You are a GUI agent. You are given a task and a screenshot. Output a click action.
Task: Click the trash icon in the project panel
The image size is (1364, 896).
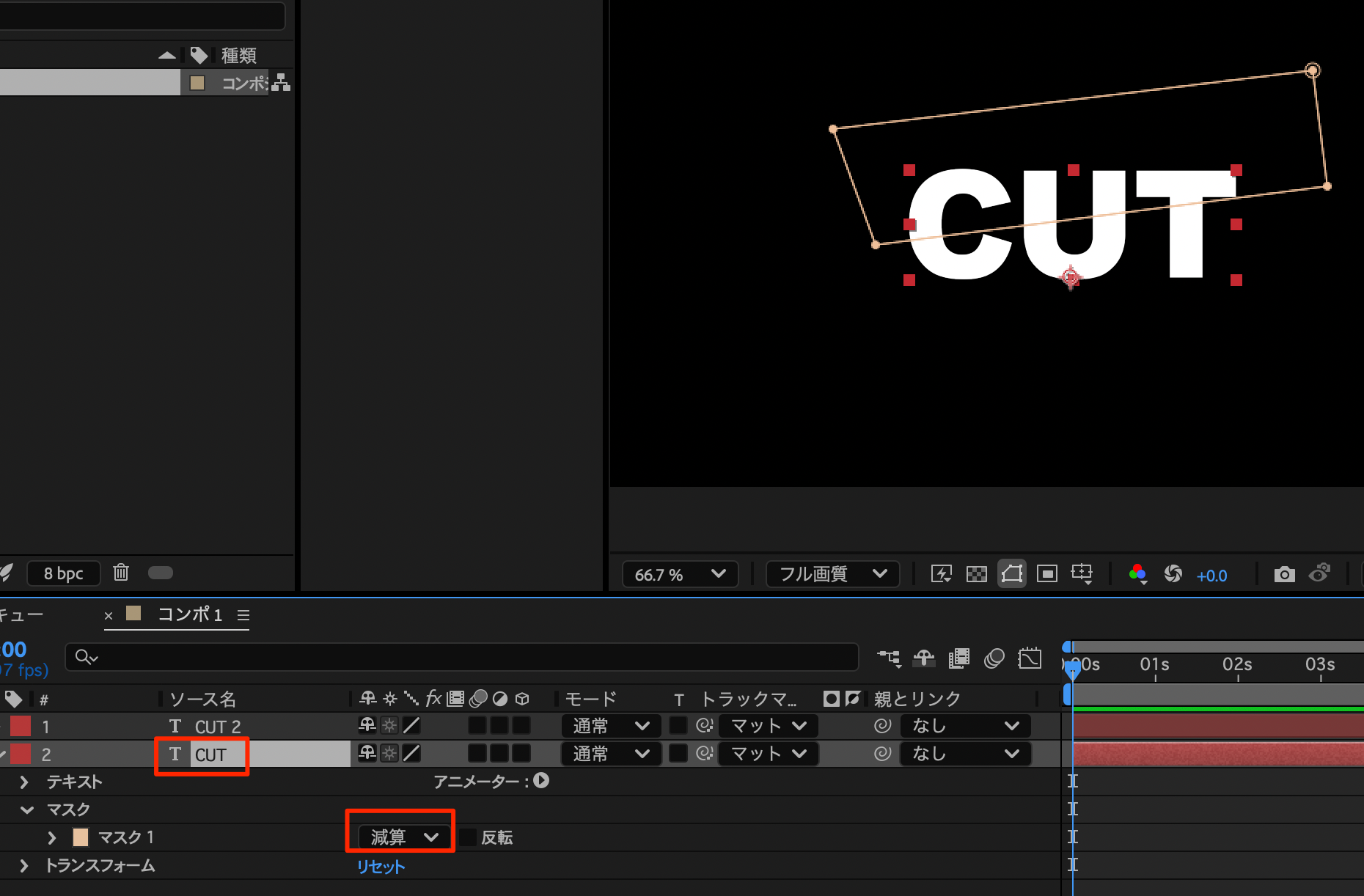[x=121, y=573]
